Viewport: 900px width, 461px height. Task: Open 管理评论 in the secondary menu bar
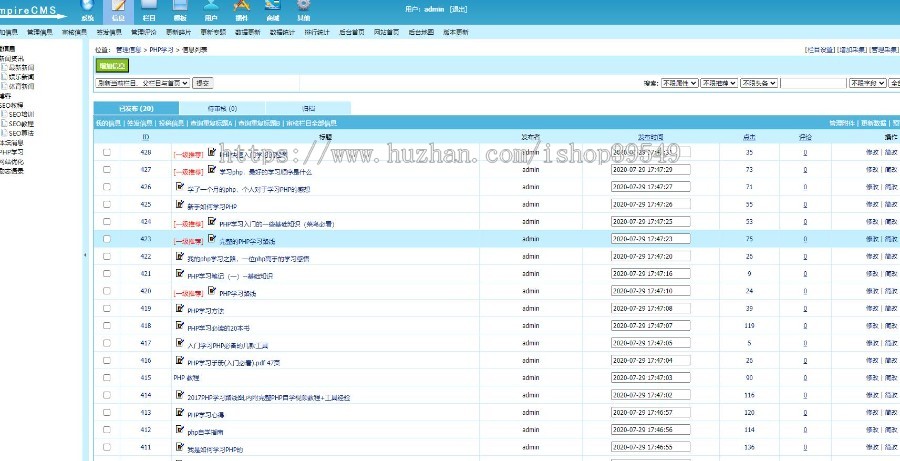click(143, 32)
